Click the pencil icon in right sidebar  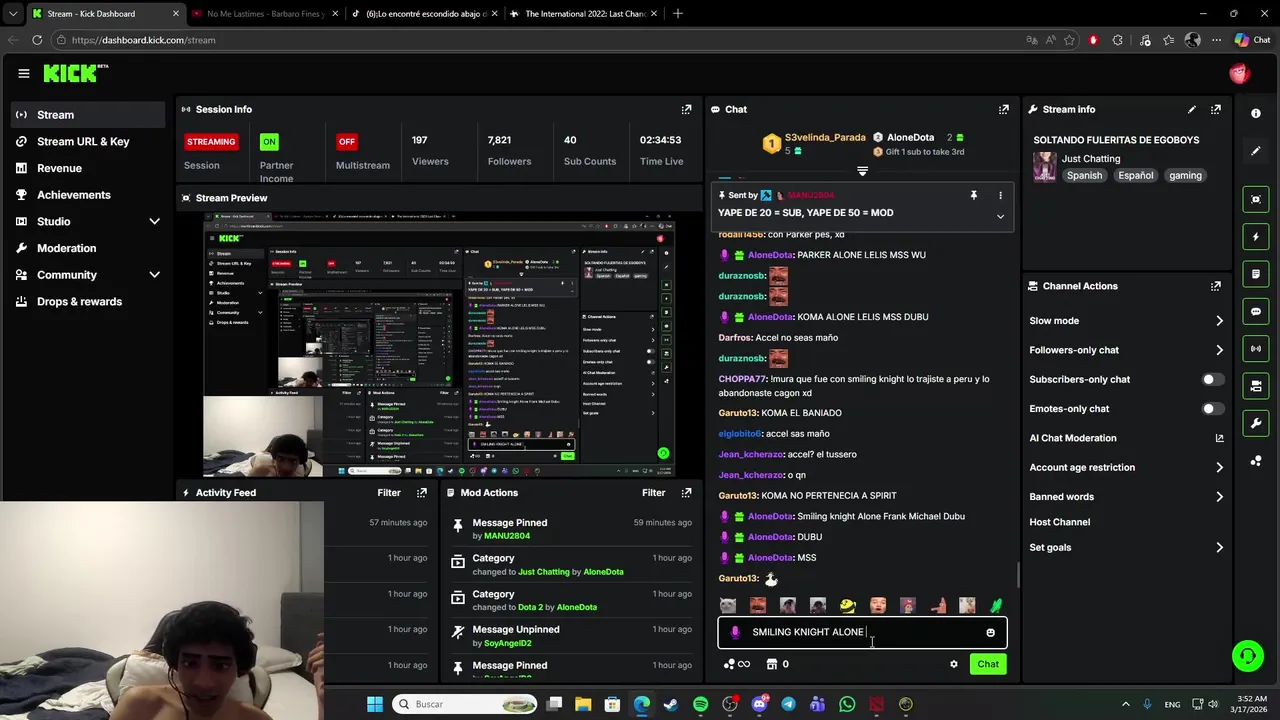tap(1256, 151)
